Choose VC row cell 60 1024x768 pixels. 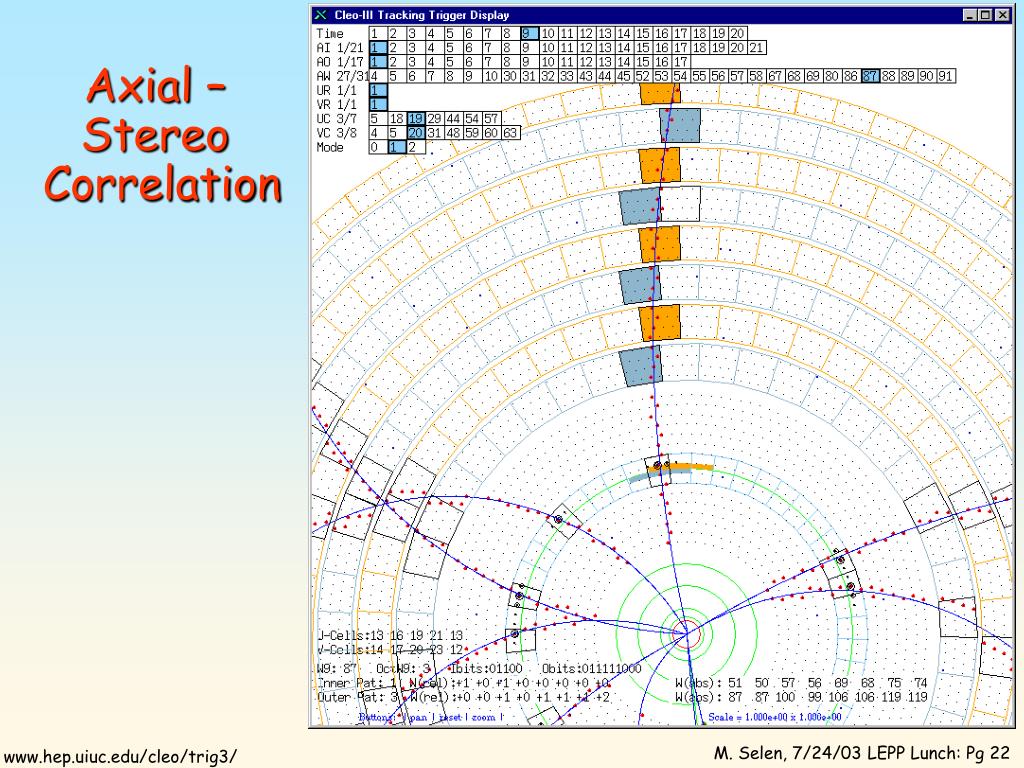[491, 133]
